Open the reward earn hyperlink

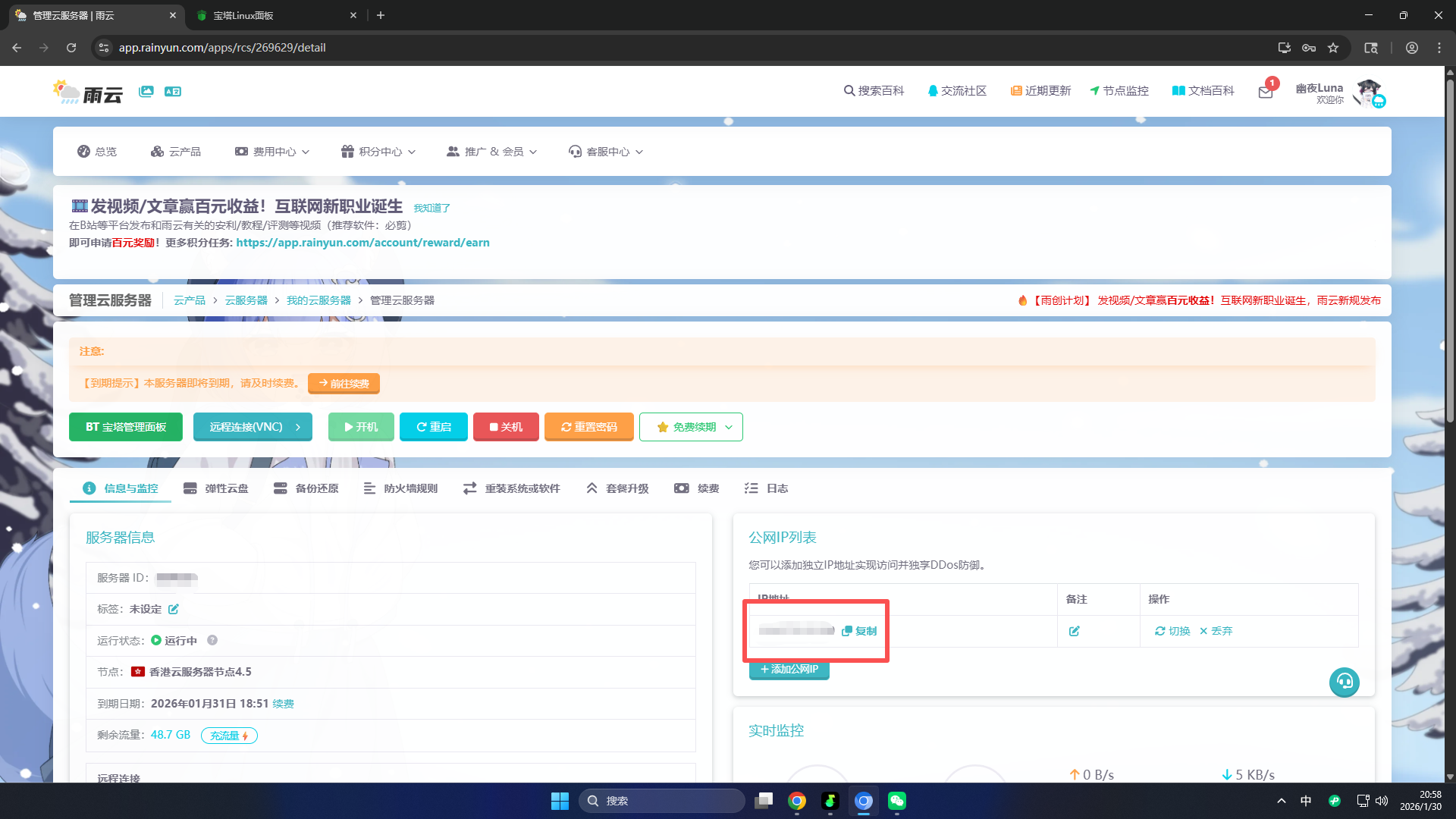(362, 243)
